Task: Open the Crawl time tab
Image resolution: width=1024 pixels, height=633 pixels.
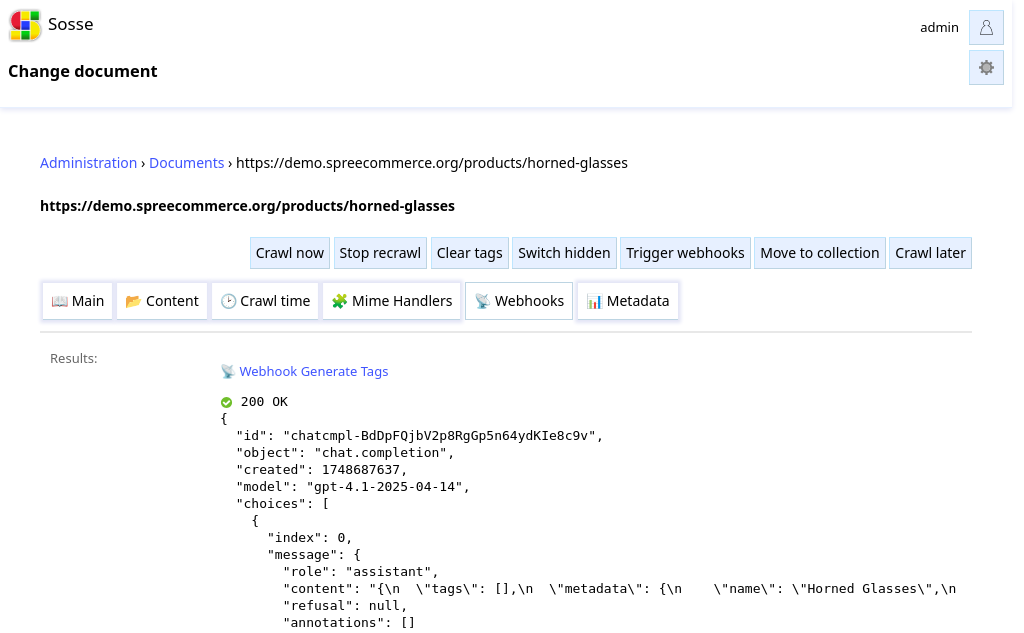Action: click(x=265, y=301)
